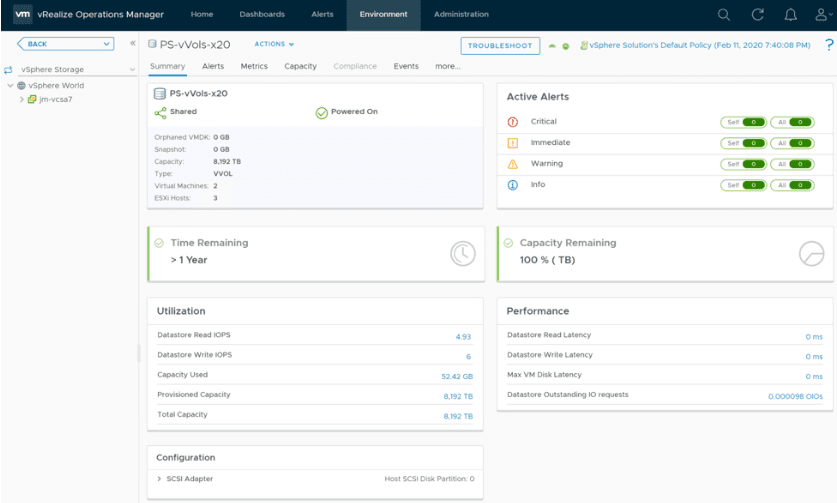Switch to the Events tab

406,66
